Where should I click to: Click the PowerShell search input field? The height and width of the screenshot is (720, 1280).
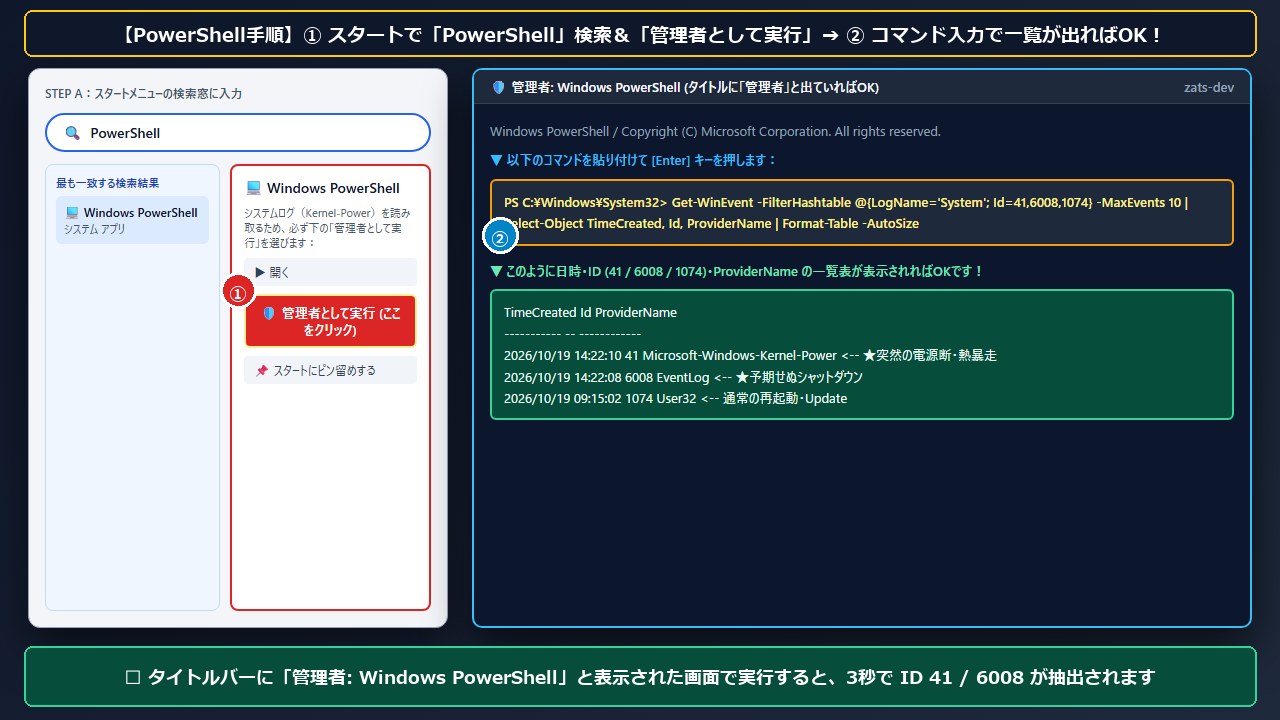[238, 132]
